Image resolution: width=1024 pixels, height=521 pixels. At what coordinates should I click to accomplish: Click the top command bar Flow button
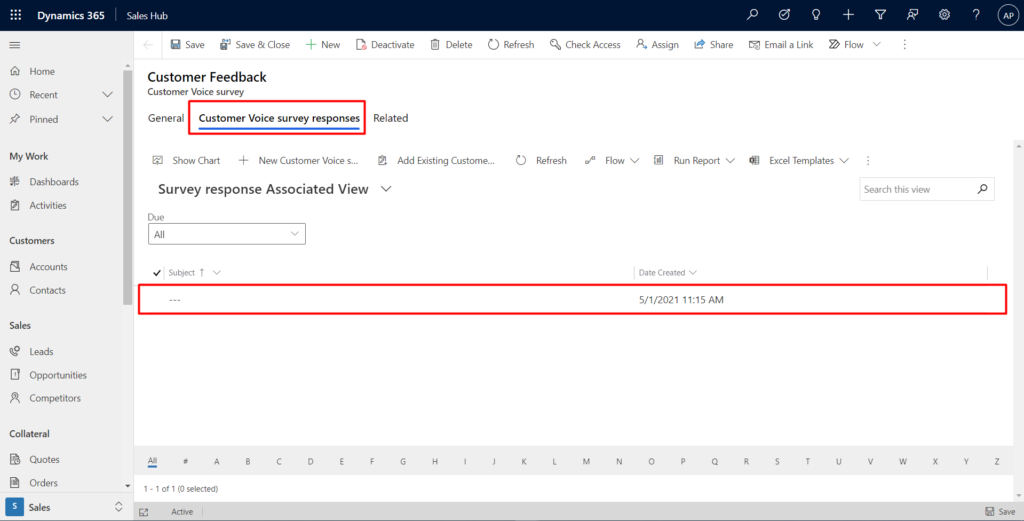[846, 44]
